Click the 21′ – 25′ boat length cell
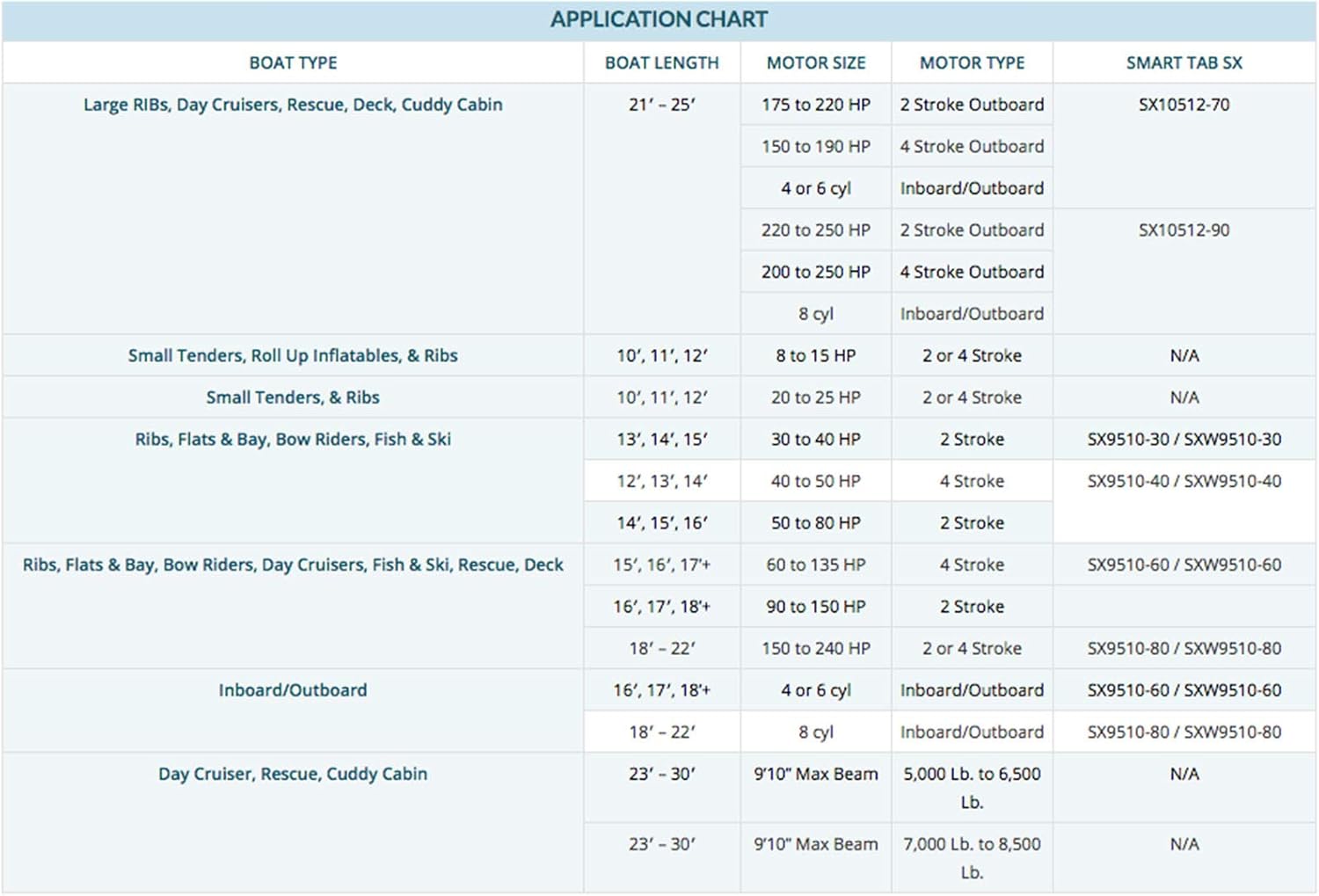1319x896 pixels. (x=661, y=105)
